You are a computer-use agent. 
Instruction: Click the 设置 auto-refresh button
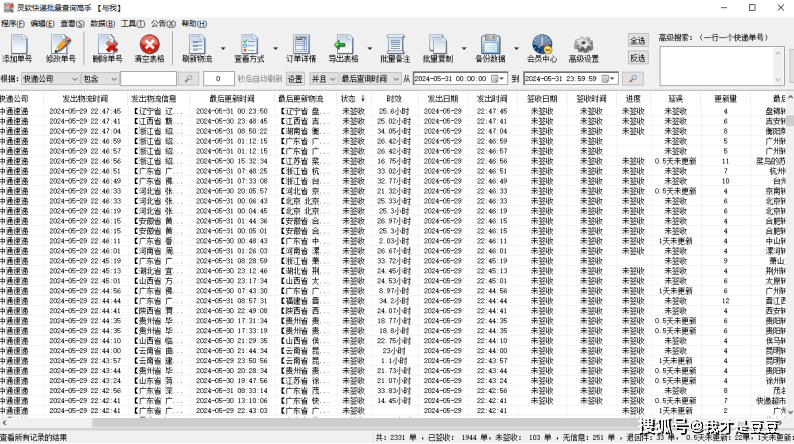(x=295, y=79)
